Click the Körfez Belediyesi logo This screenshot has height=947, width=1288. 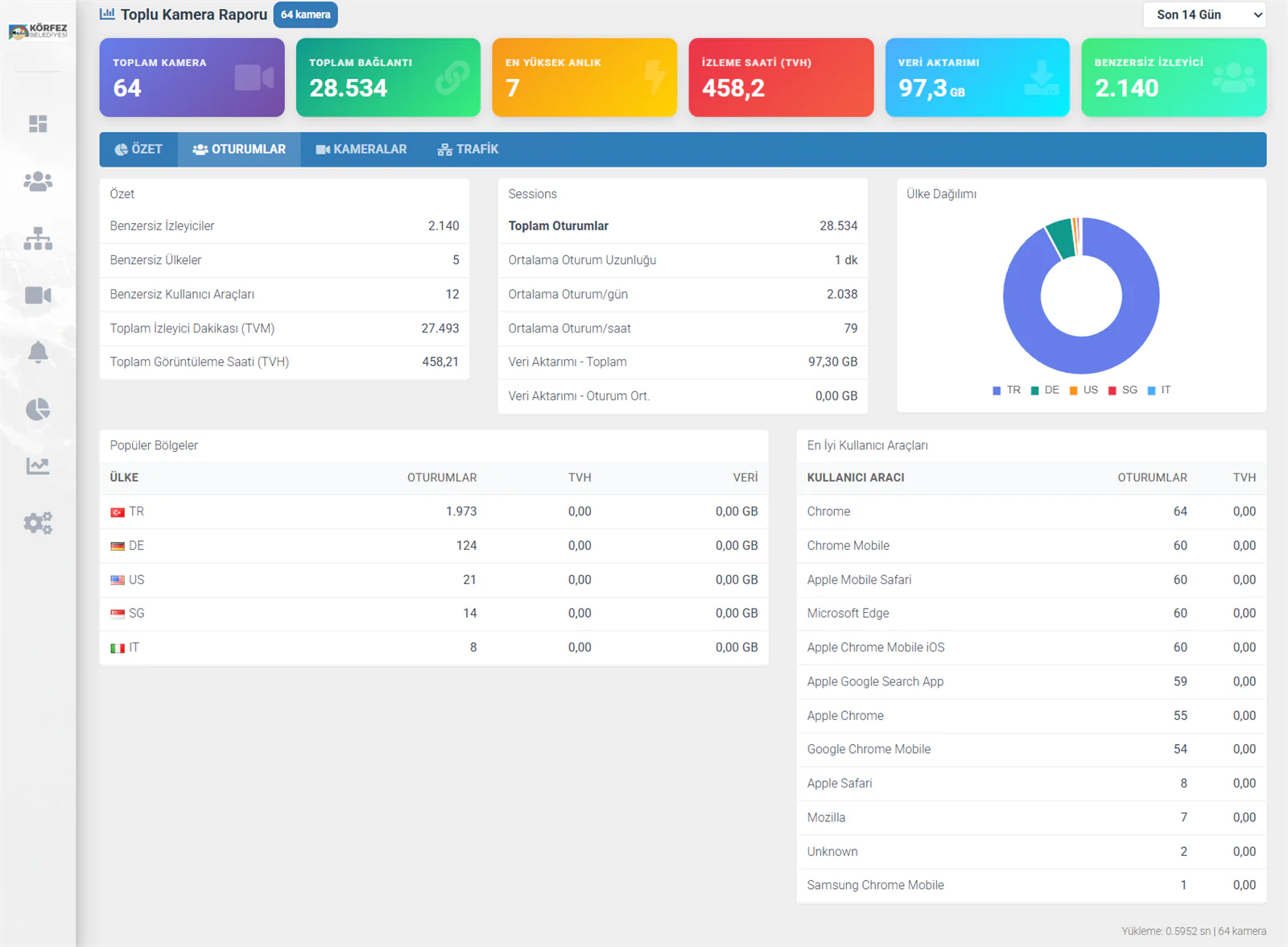click(x=38, y=31)
